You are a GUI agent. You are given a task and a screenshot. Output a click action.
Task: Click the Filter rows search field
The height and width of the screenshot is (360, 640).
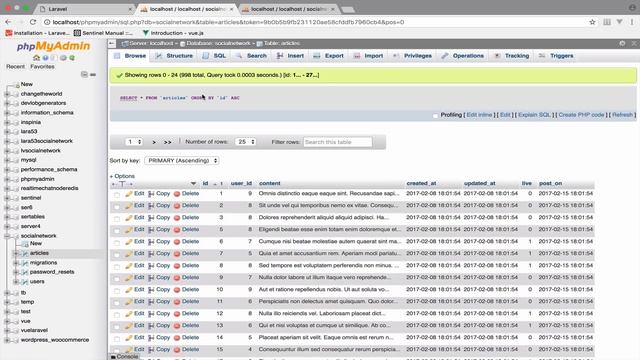338,142
